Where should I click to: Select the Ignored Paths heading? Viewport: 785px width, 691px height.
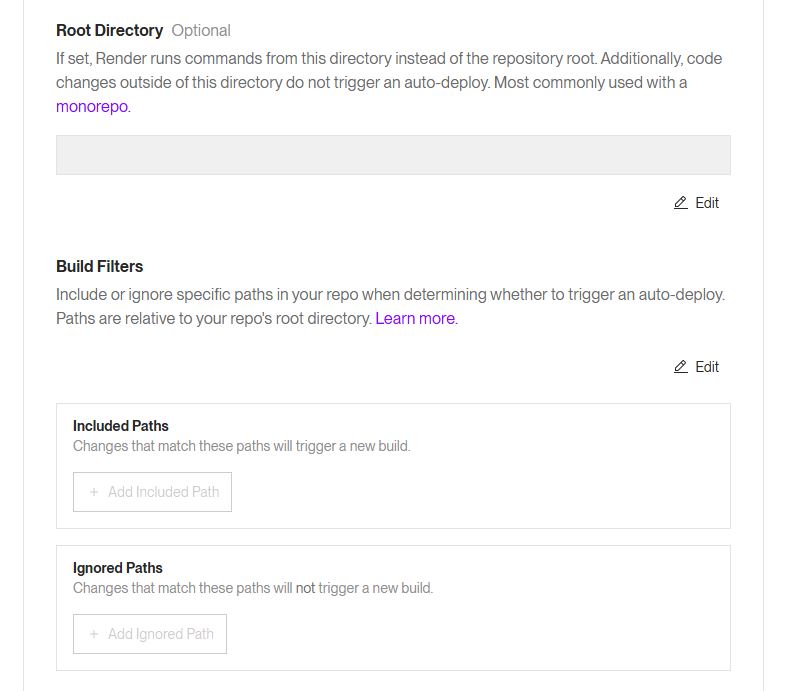[118, 568]
